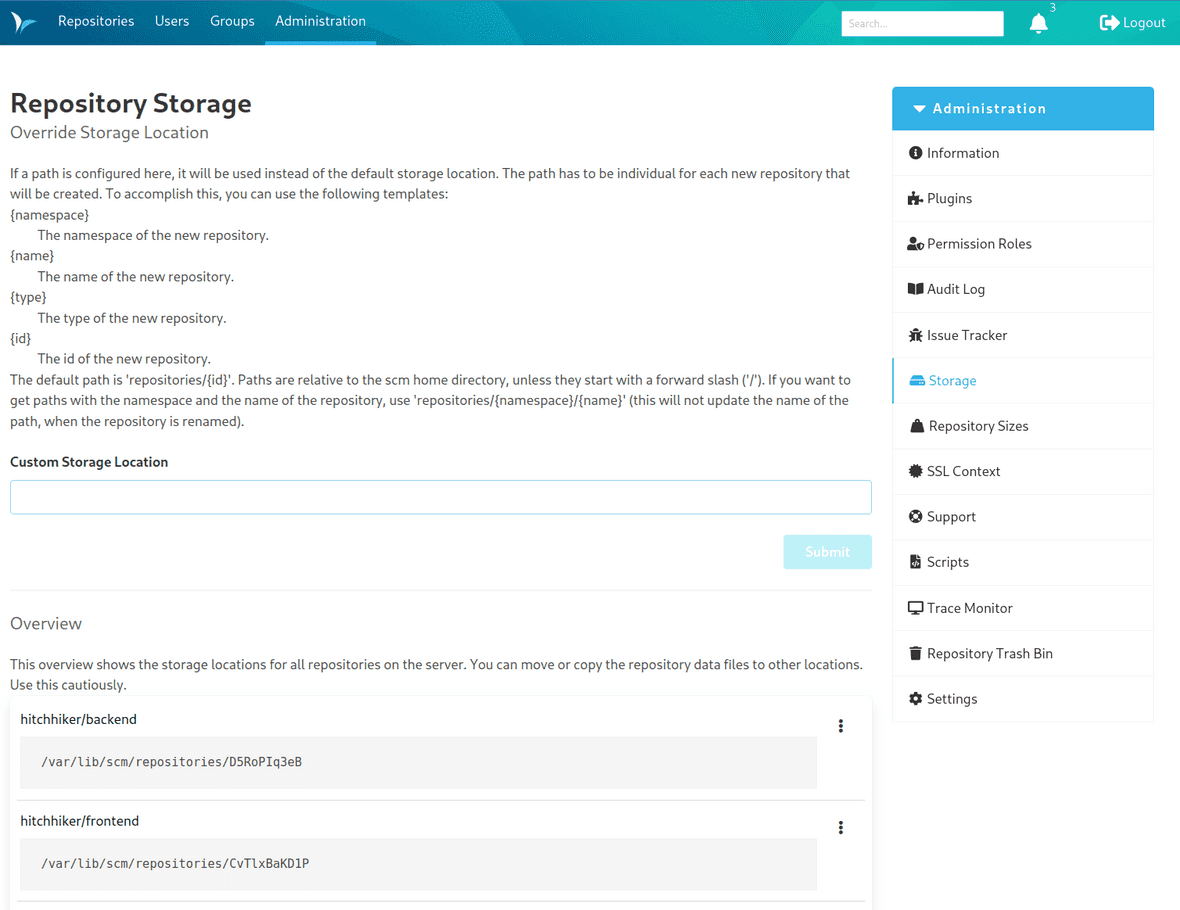1180x910 pixels.
Task: Switch to the Users section
Action: tap(171, 20)
